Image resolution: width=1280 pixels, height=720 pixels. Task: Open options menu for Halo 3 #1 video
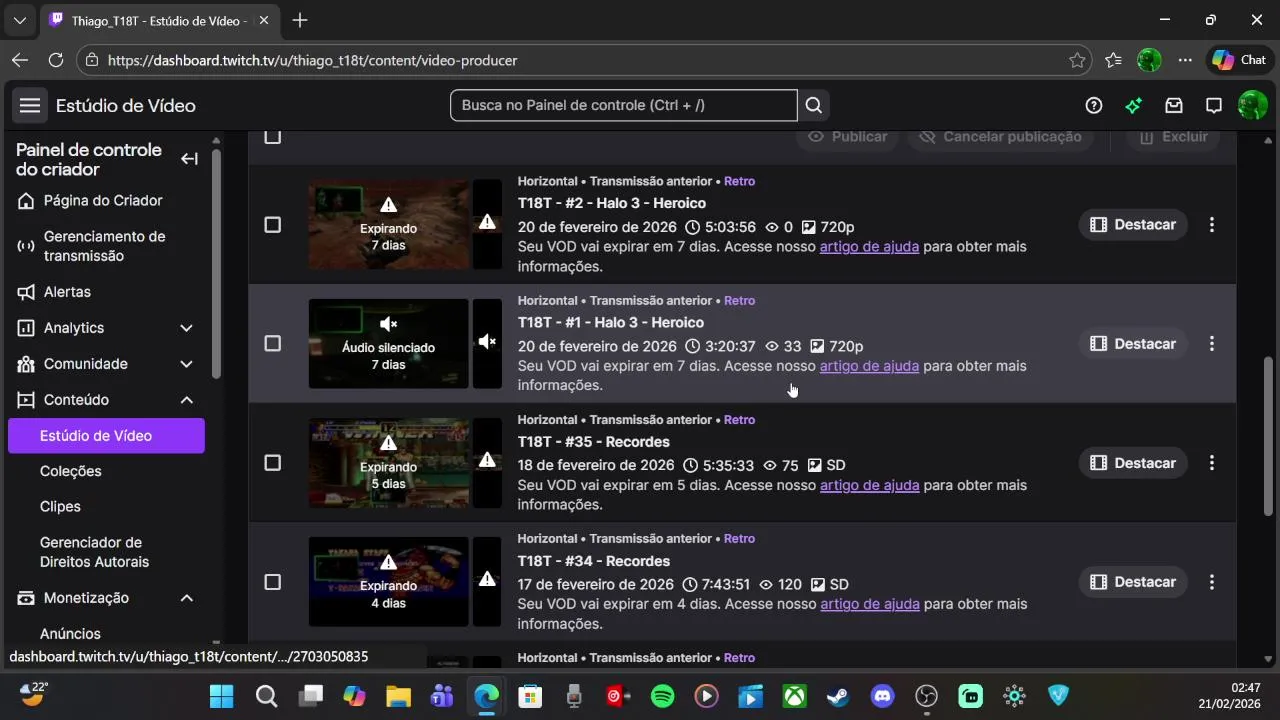pyautogui.click(x=1212, y=343)
